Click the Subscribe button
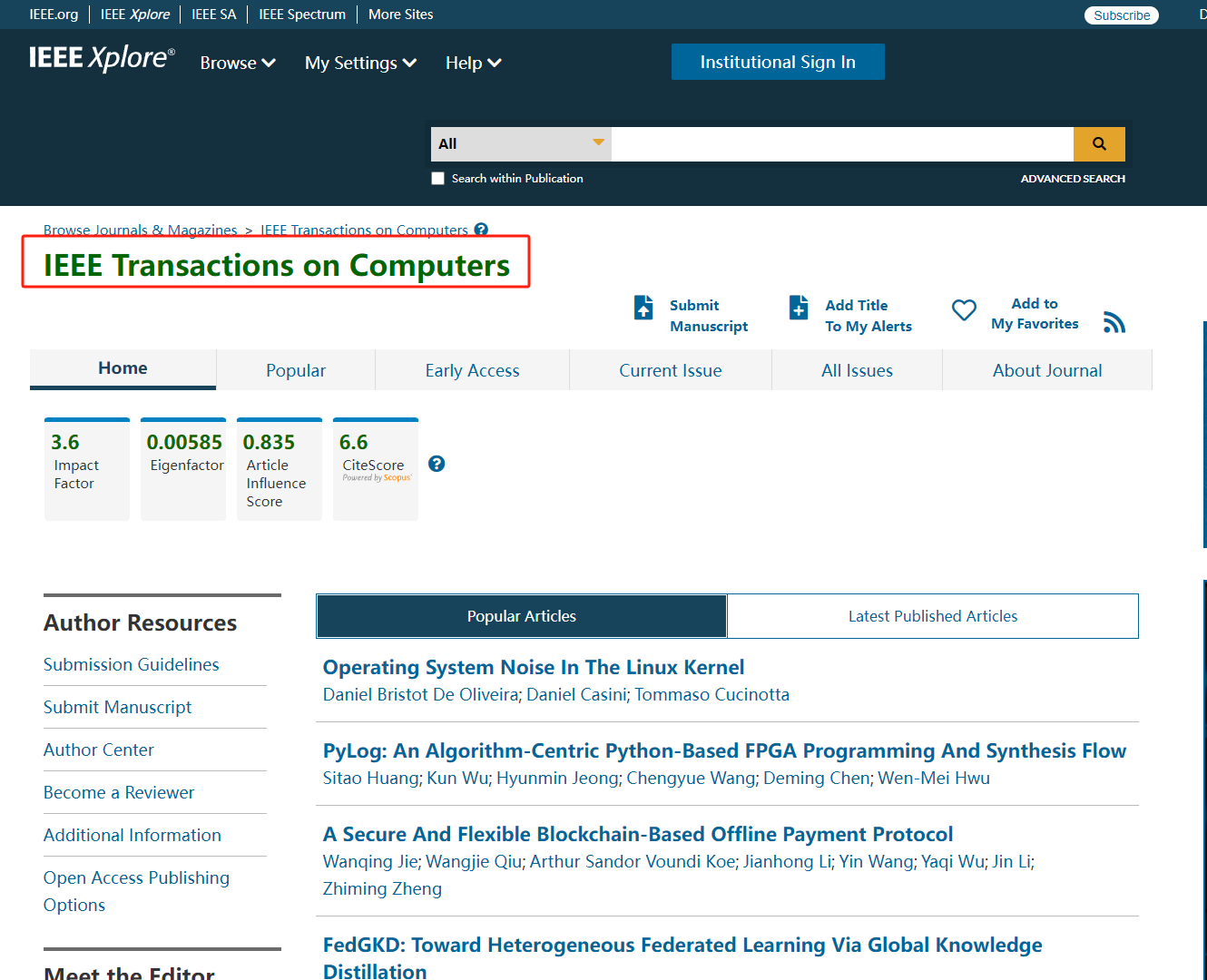The image size is (1207, 980). (x=1122, y=15)
